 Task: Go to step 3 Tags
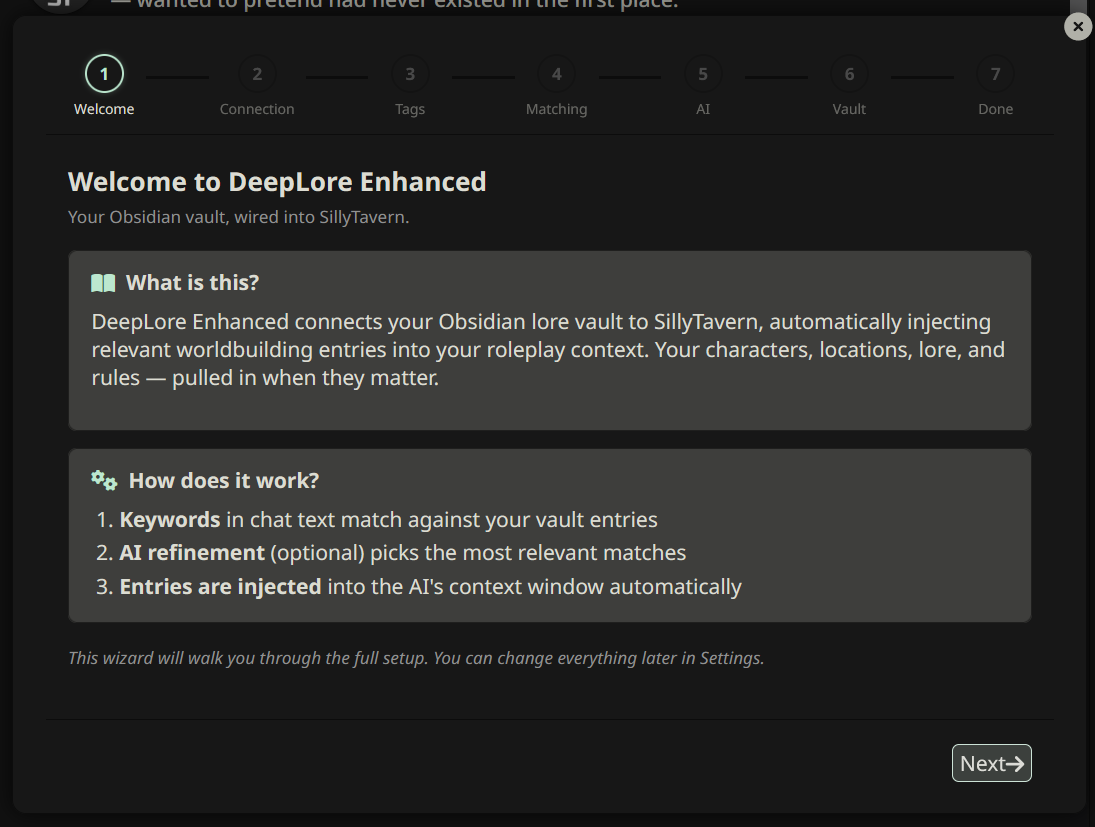410,86
